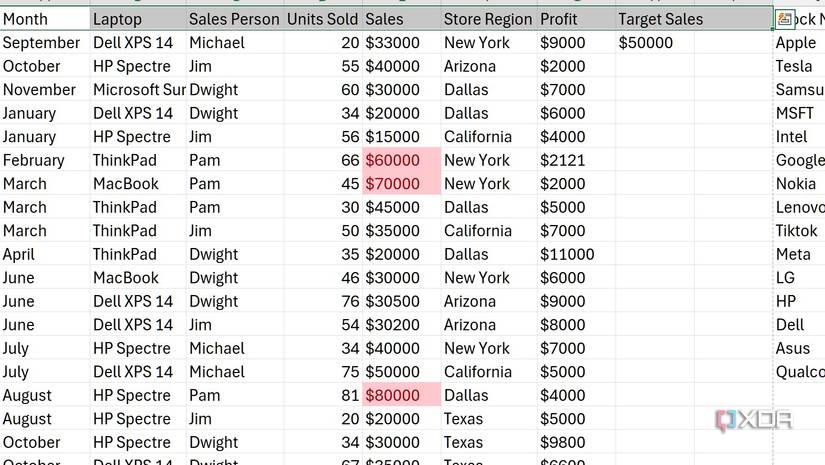Image resolution: width=825 pixels, height=465 pixels.
Task: Click the Tesla cell in the last column
Action: tap(794, 66)
